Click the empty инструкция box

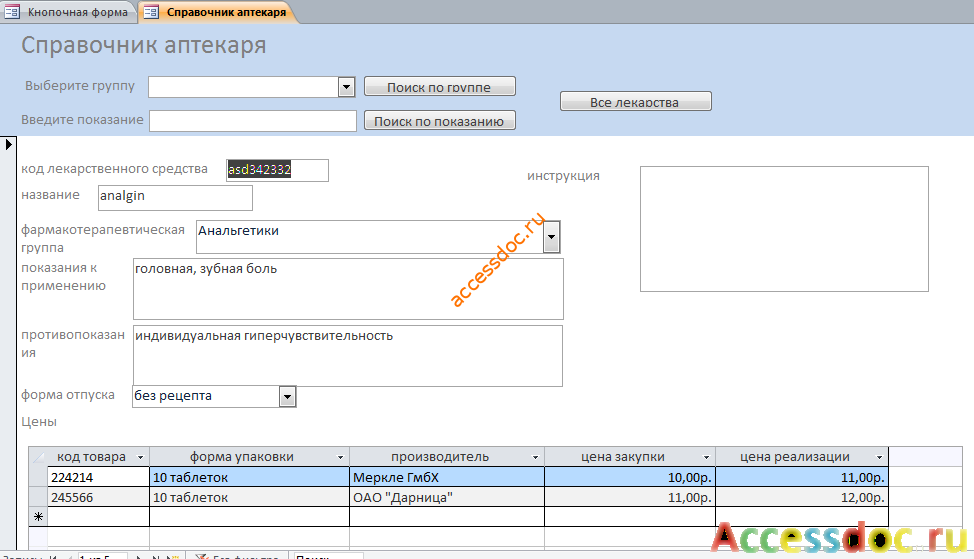click(784, 229)
